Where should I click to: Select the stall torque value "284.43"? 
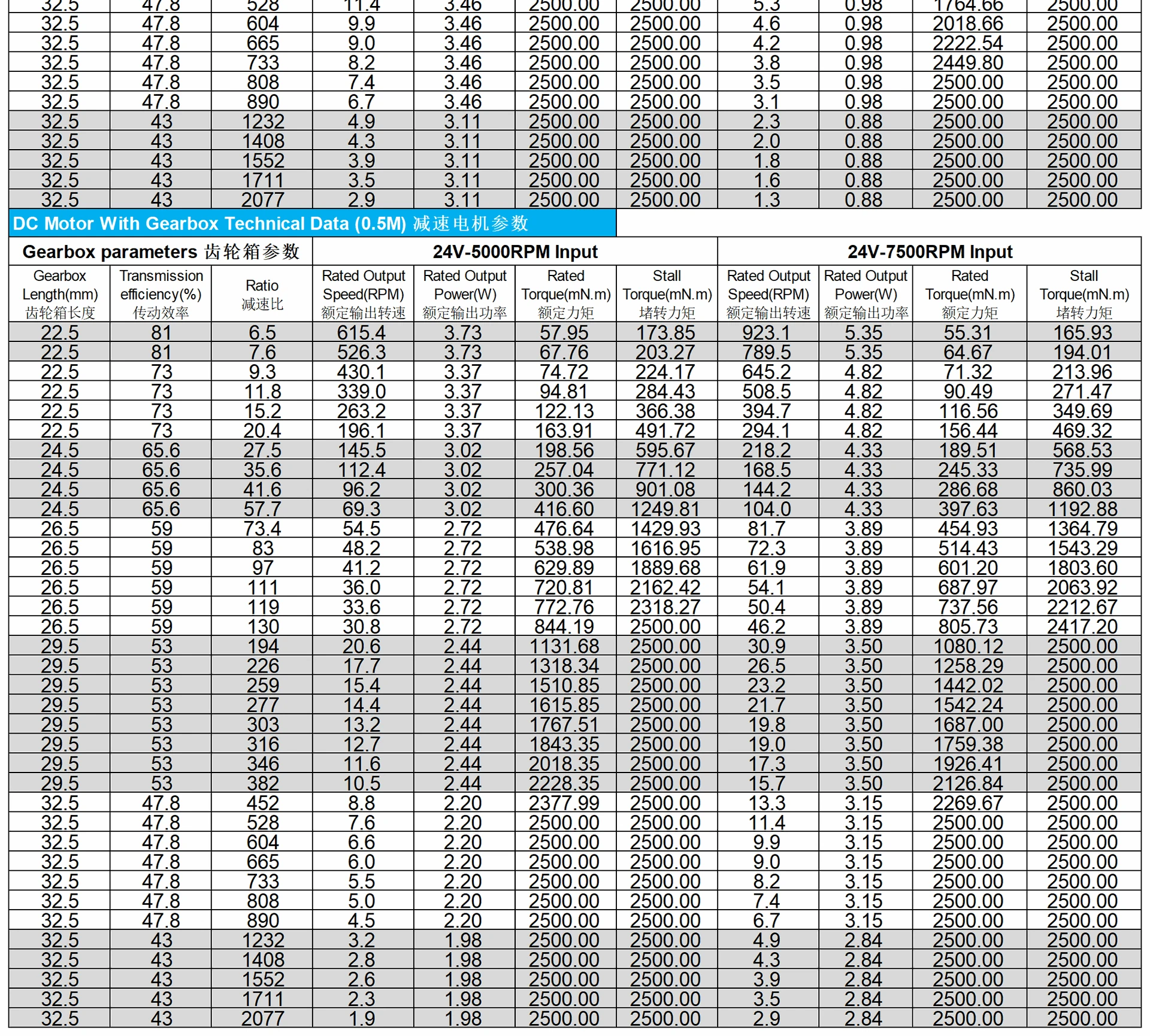pos(665,392)
